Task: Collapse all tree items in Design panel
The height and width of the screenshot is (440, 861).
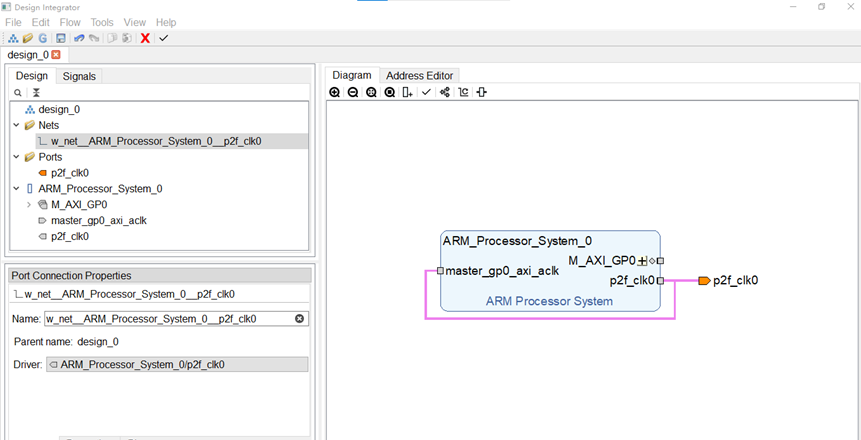Action: 36,93
